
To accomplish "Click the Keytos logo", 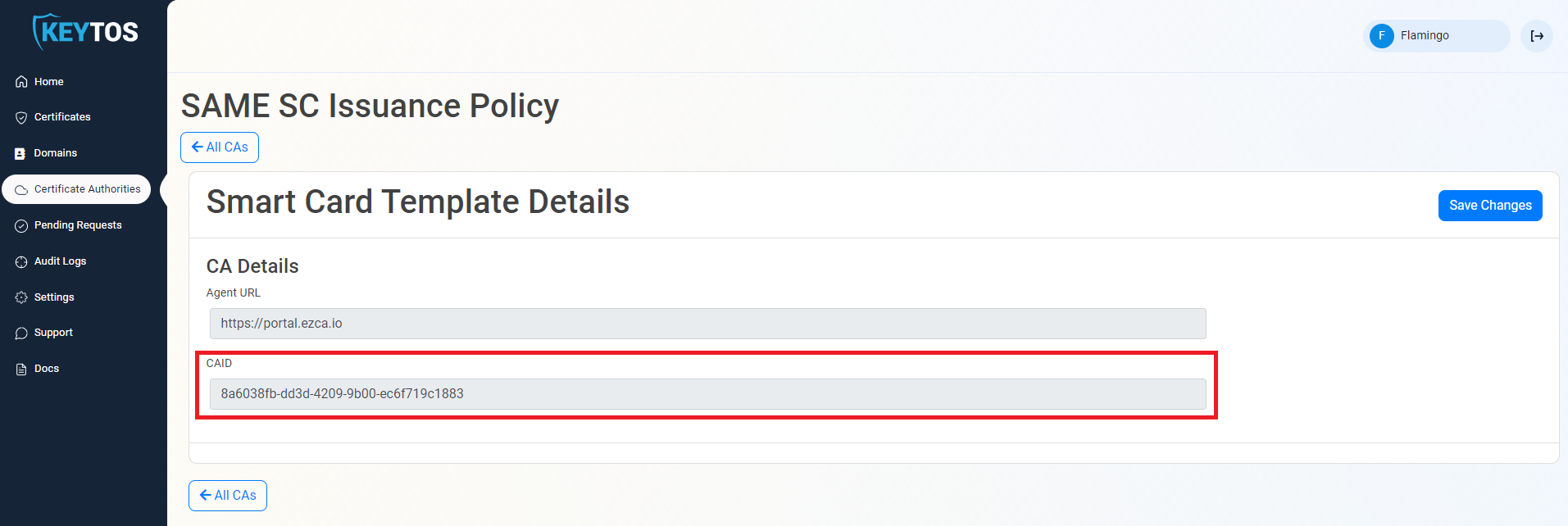I will point(85,32).
